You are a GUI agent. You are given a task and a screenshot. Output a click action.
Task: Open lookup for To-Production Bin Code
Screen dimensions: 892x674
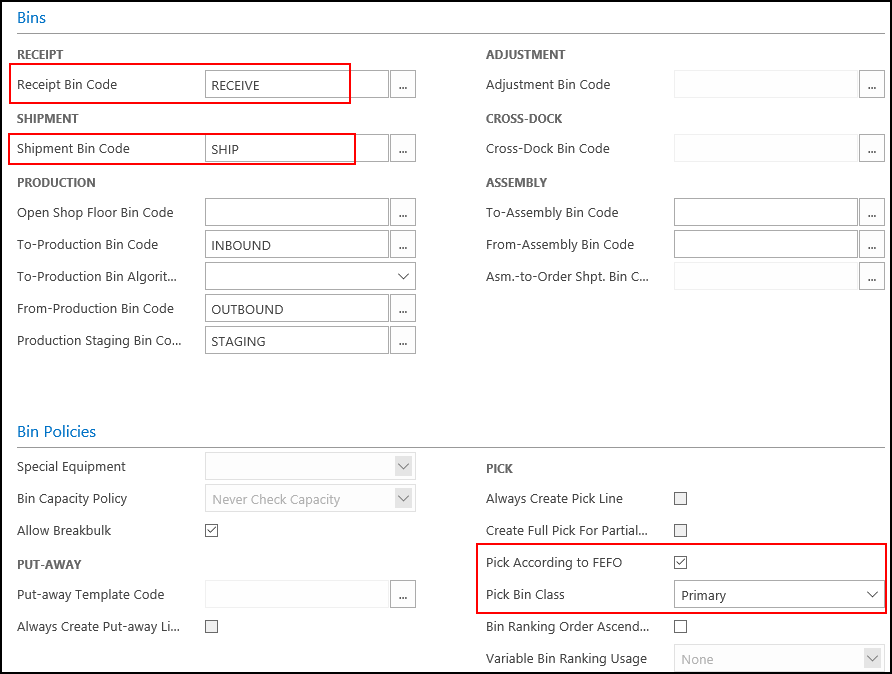[x=403, y=245]
